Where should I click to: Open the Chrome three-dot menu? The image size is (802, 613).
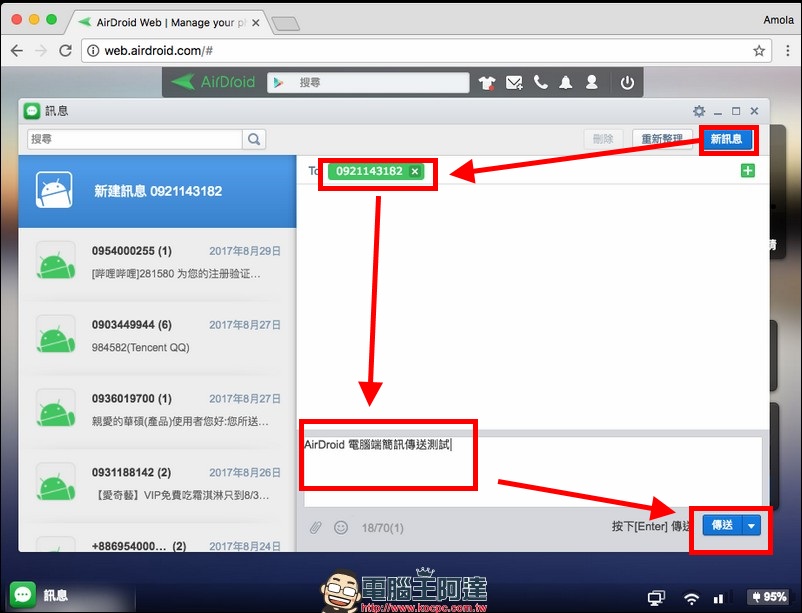[x=788, y=51]
